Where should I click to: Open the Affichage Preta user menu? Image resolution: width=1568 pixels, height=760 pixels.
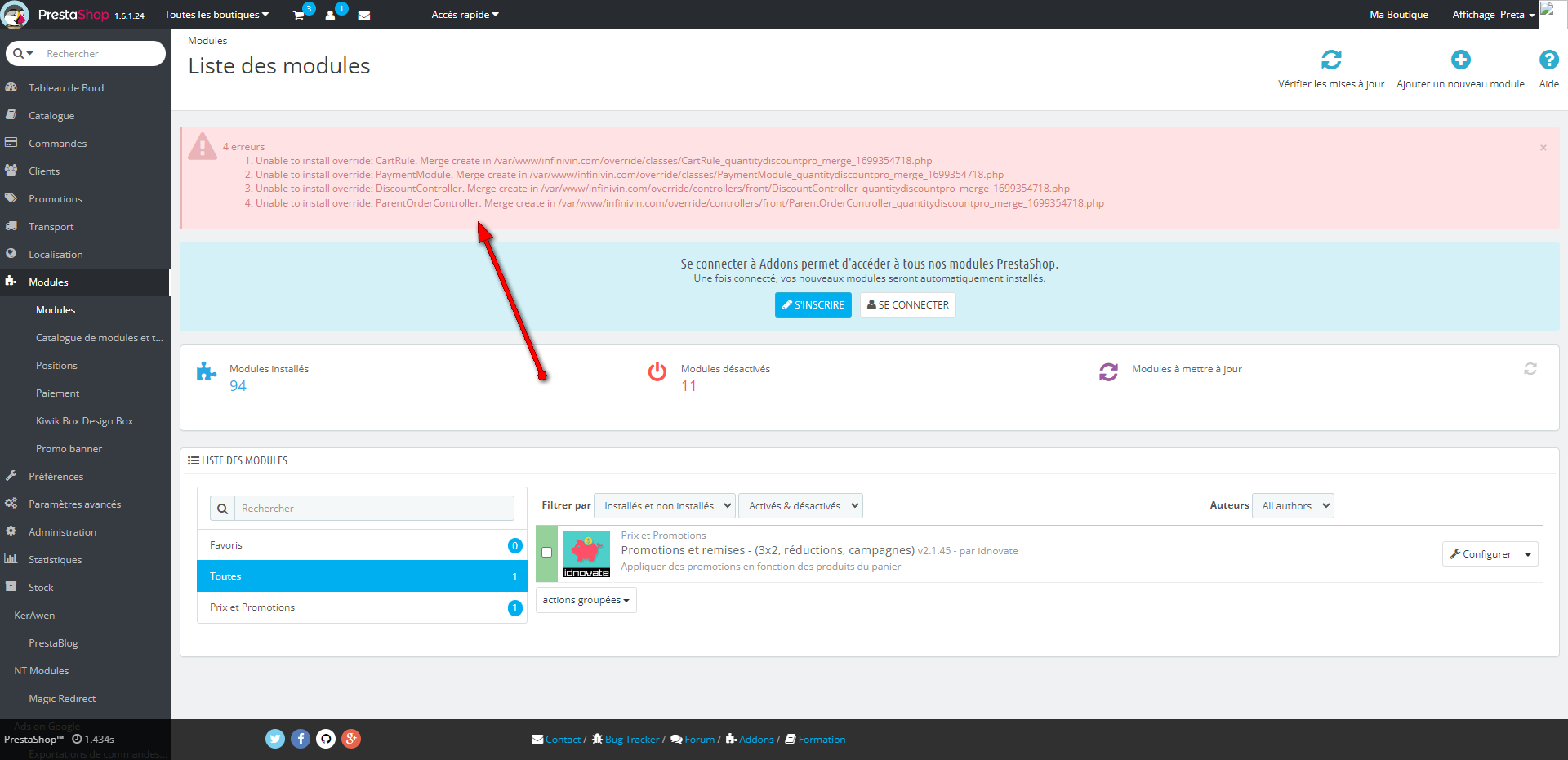1494,15
